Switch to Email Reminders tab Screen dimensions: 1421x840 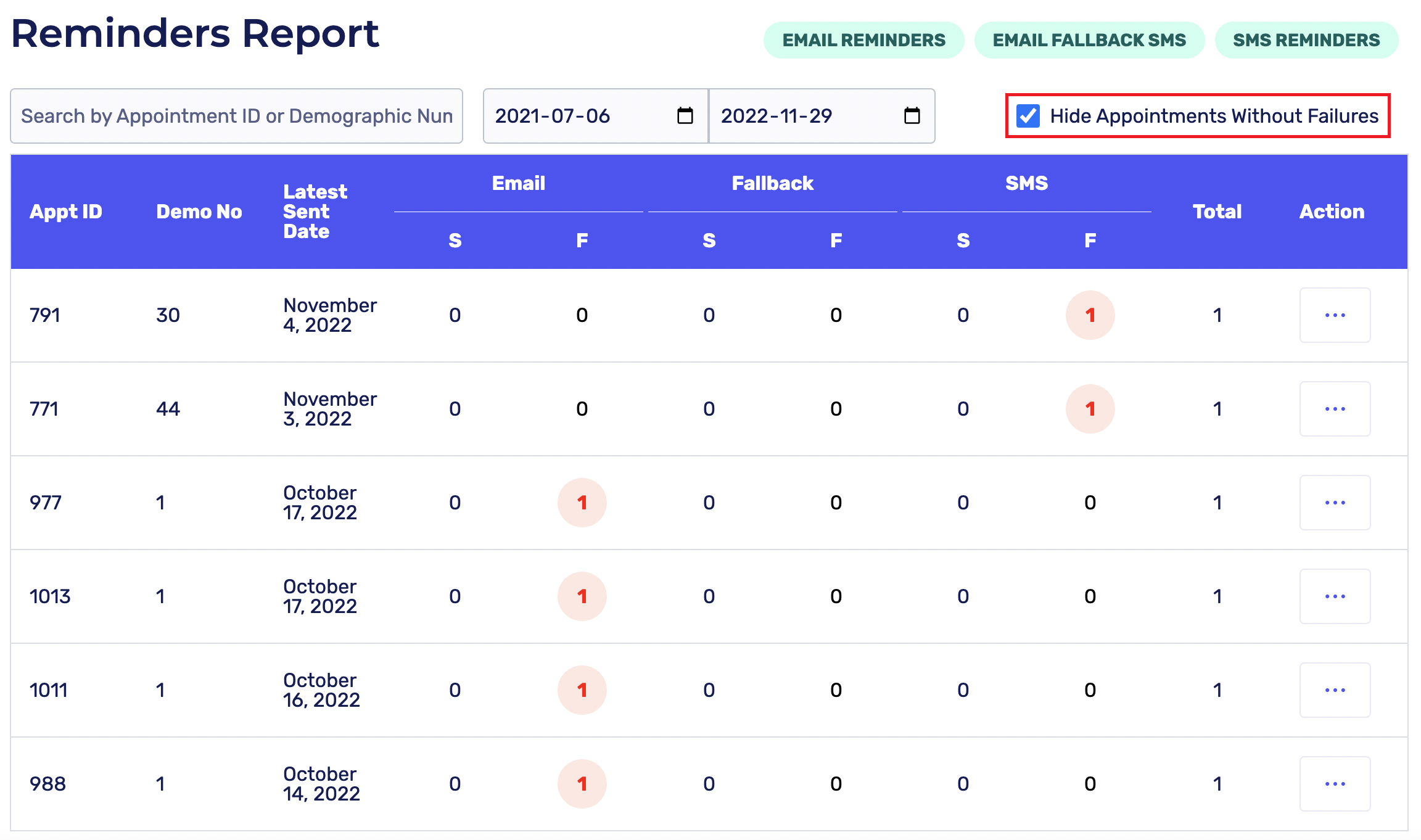pos(863,41)
